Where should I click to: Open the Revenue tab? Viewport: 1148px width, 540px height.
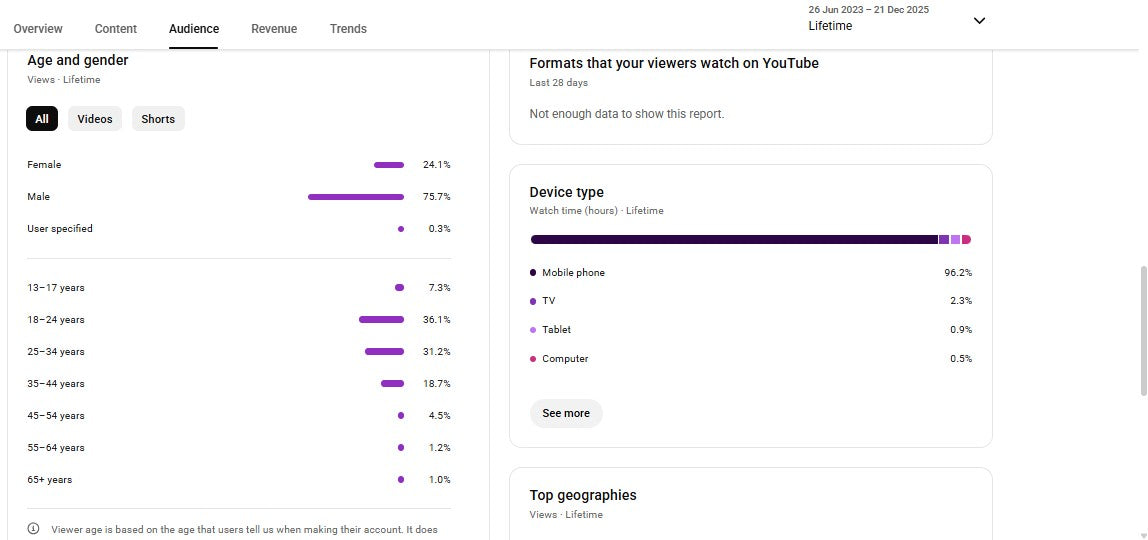274,29
